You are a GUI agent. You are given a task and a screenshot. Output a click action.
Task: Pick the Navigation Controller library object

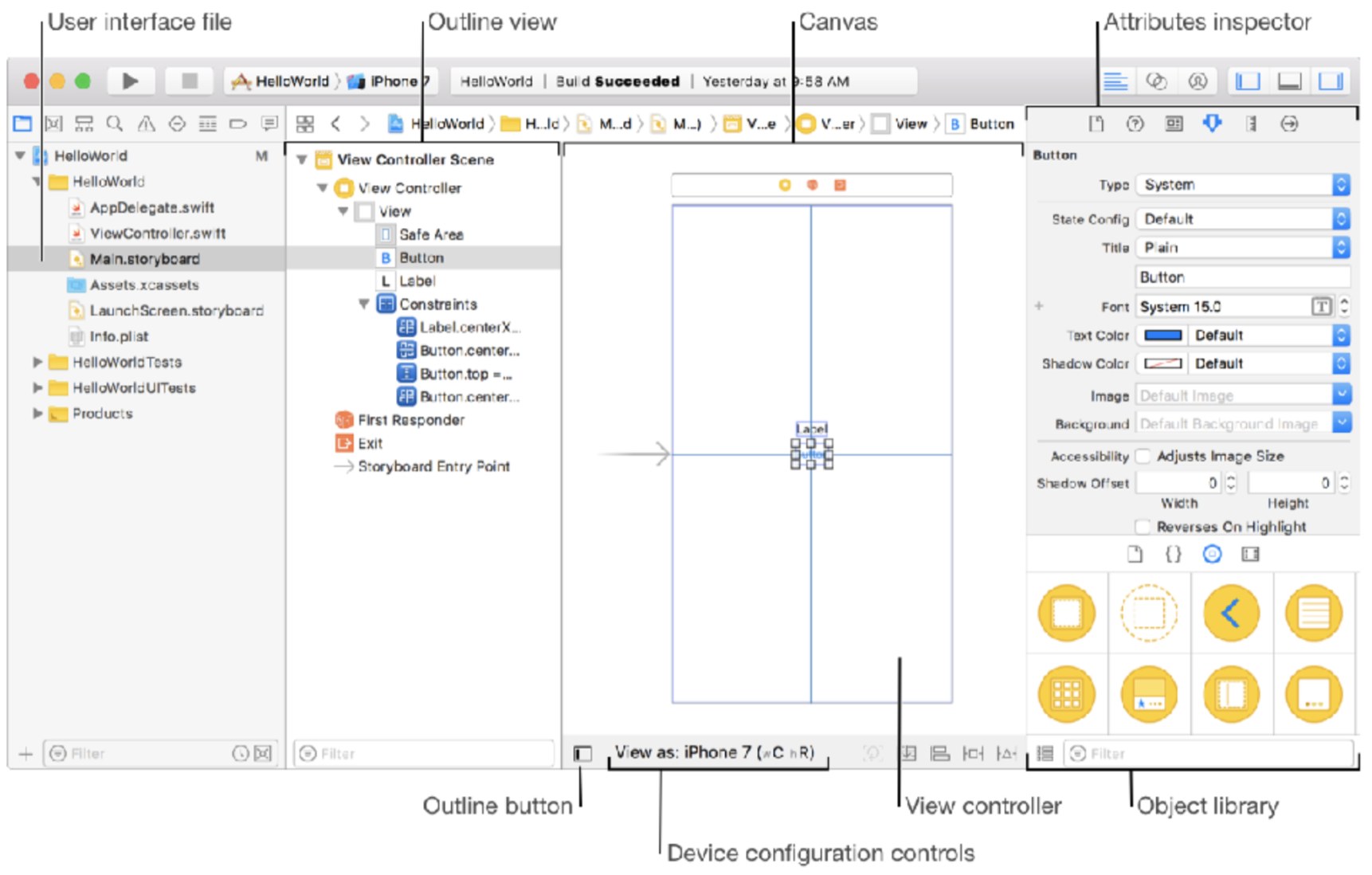coord(1231,613)
